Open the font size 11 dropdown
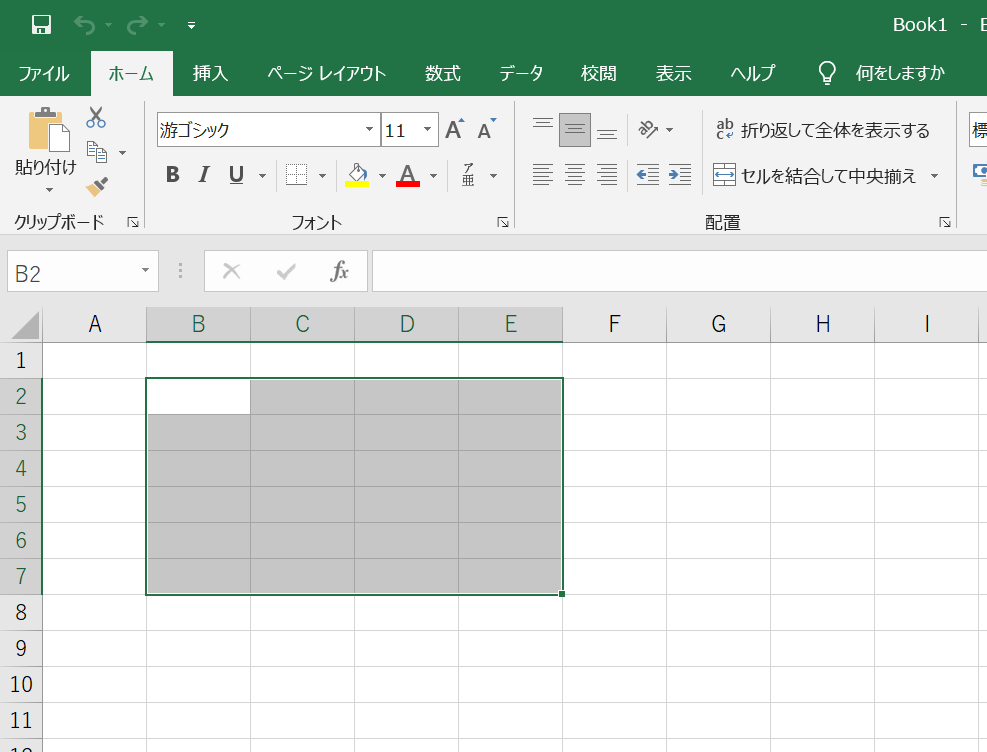Viewport: 987px width, 752px height. (428, 129)
